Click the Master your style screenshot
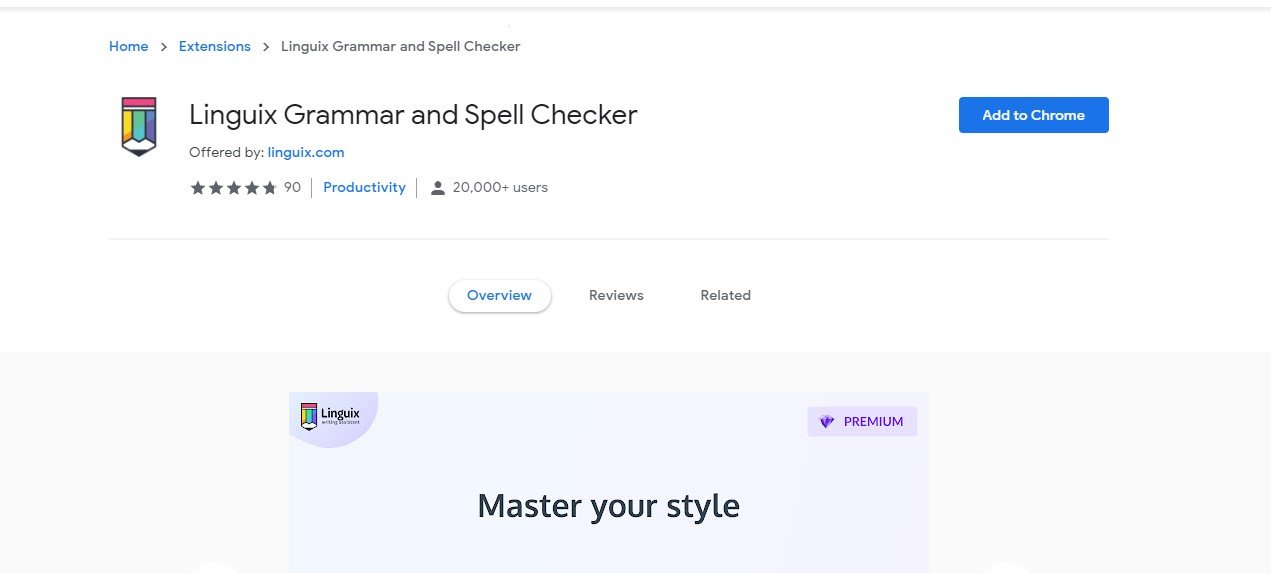1271x573 pixels. 608,482
